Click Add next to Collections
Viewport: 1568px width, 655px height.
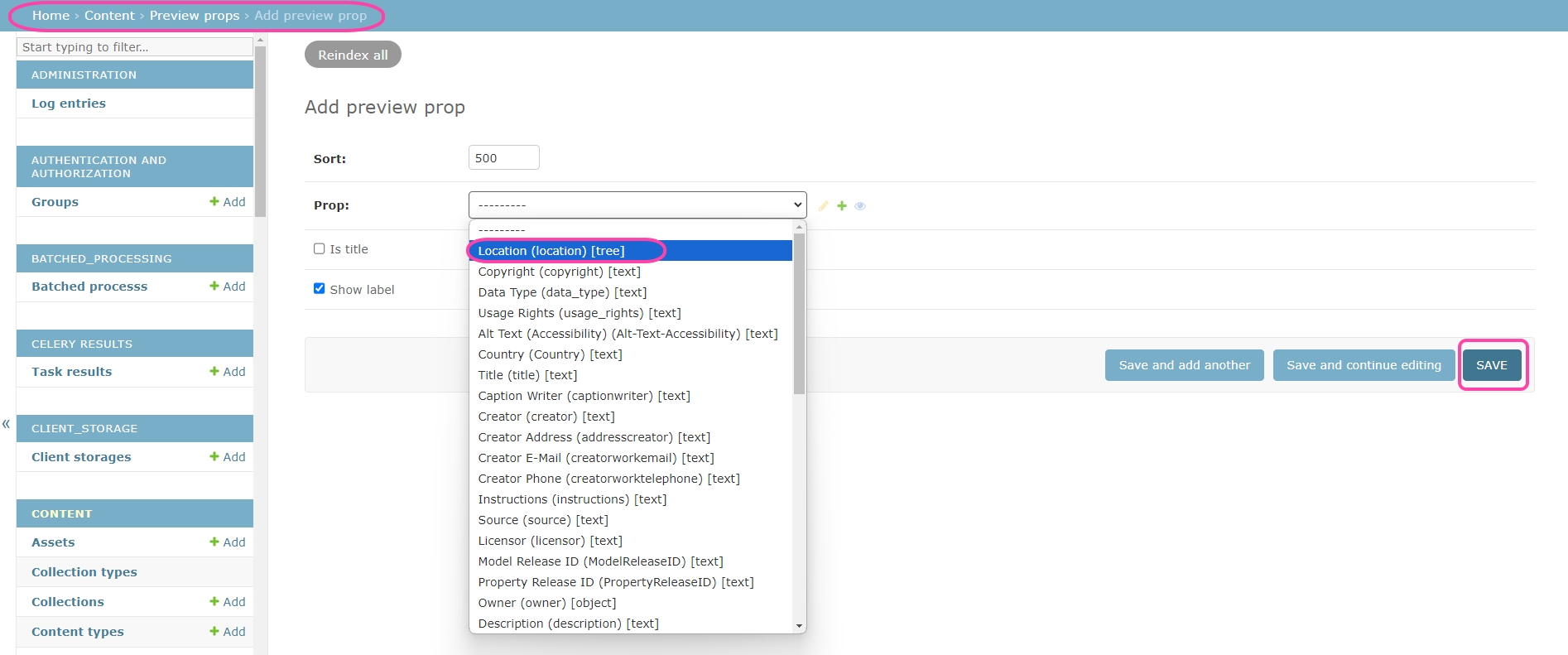pyautogui.click(x=228, y=602)
